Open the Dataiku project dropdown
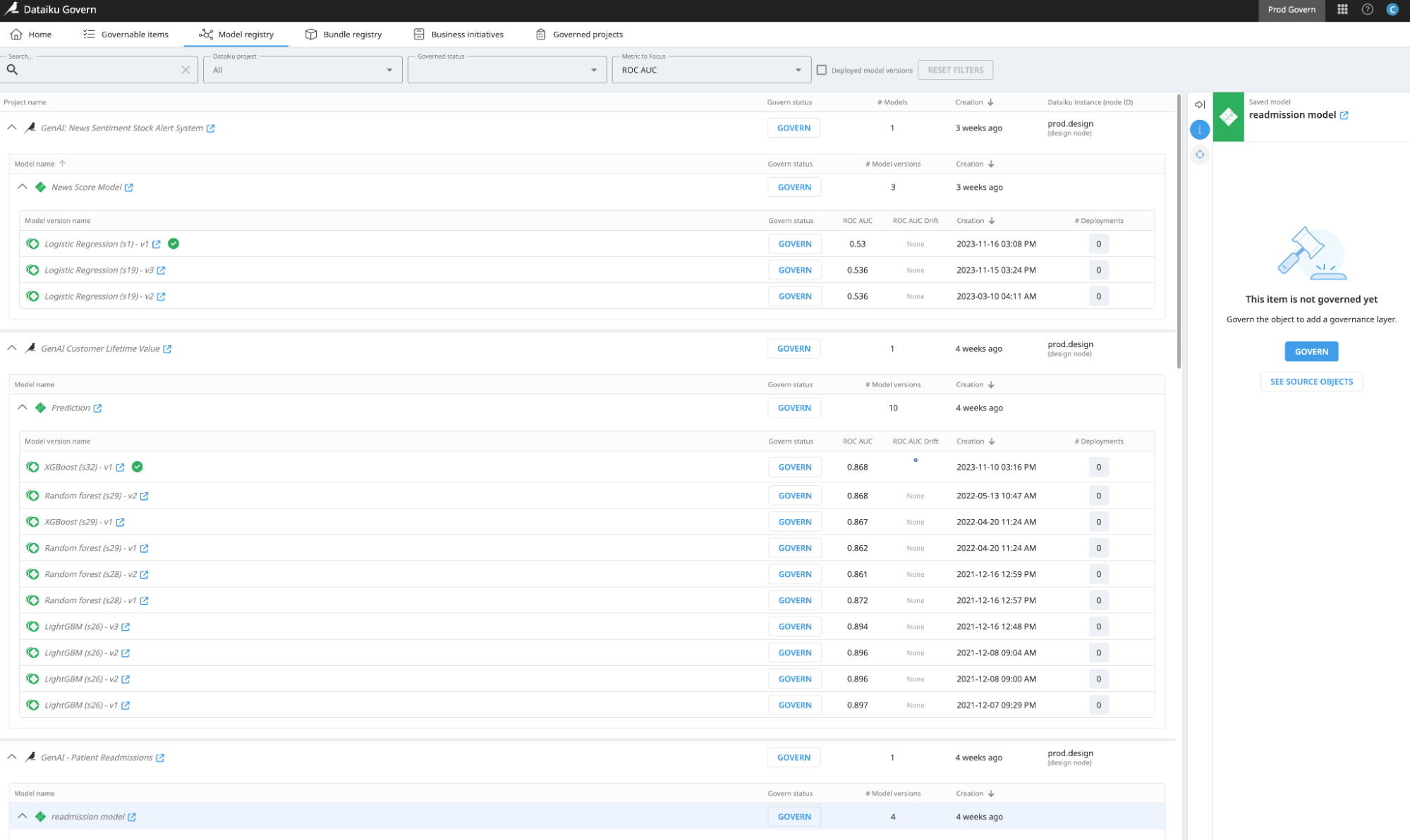The image size is (1410, 840). 389,70
